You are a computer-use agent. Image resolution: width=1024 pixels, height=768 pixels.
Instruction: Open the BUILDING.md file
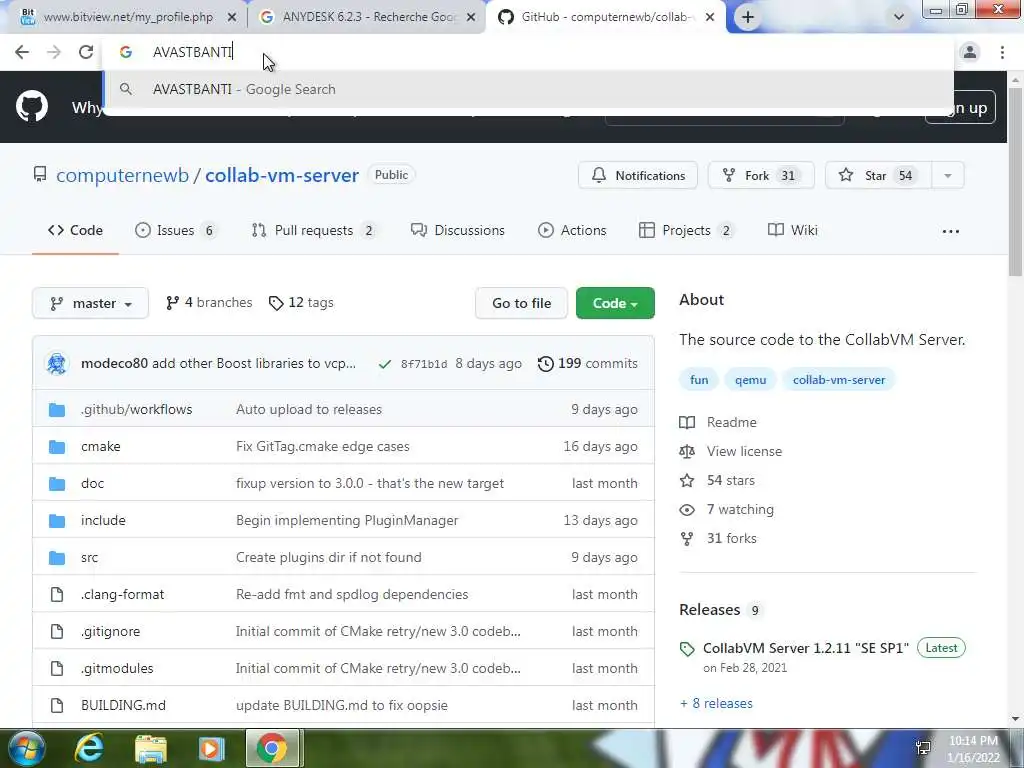click(x=123, y=705)
